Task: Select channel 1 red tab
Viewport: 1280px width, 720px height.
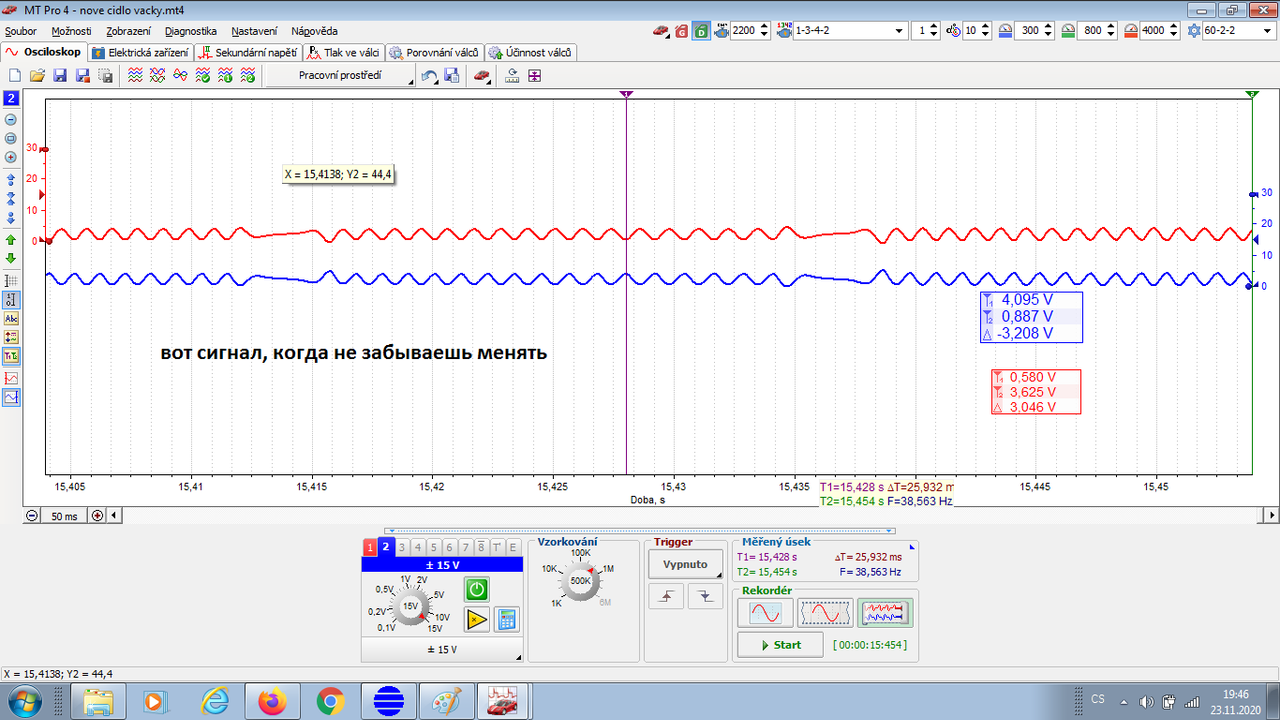Action: click(x=370, y=548)
